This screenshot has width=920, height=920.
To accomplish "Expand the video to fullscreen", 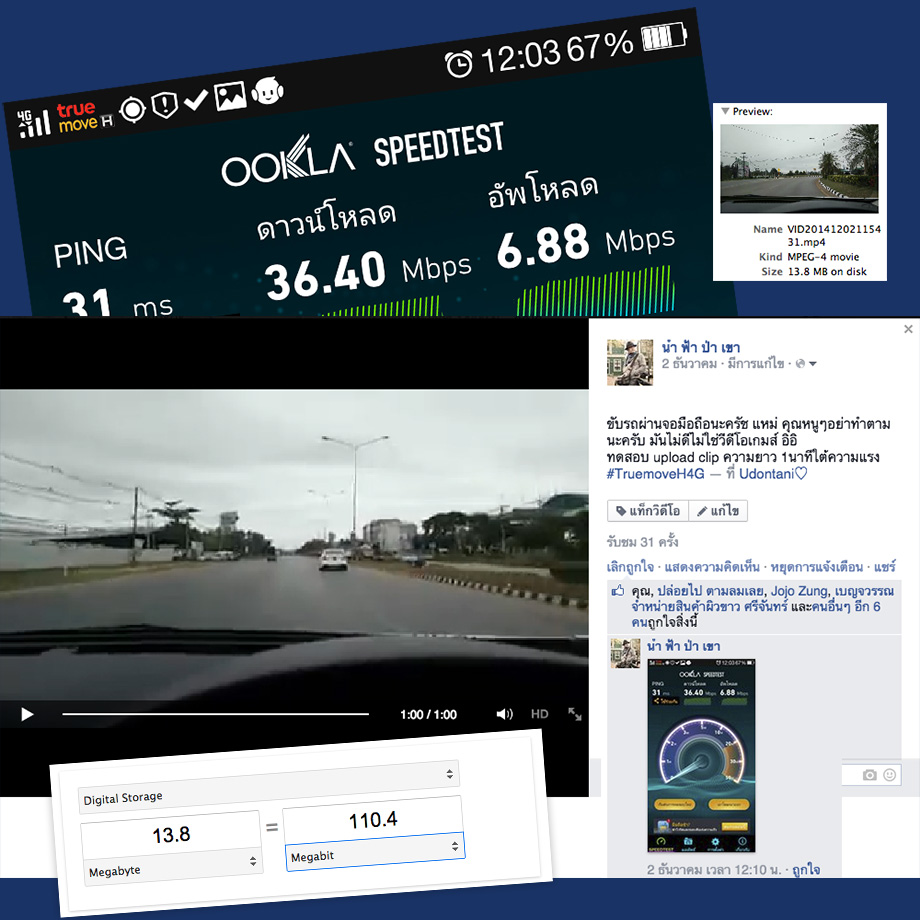I will 575,713.
